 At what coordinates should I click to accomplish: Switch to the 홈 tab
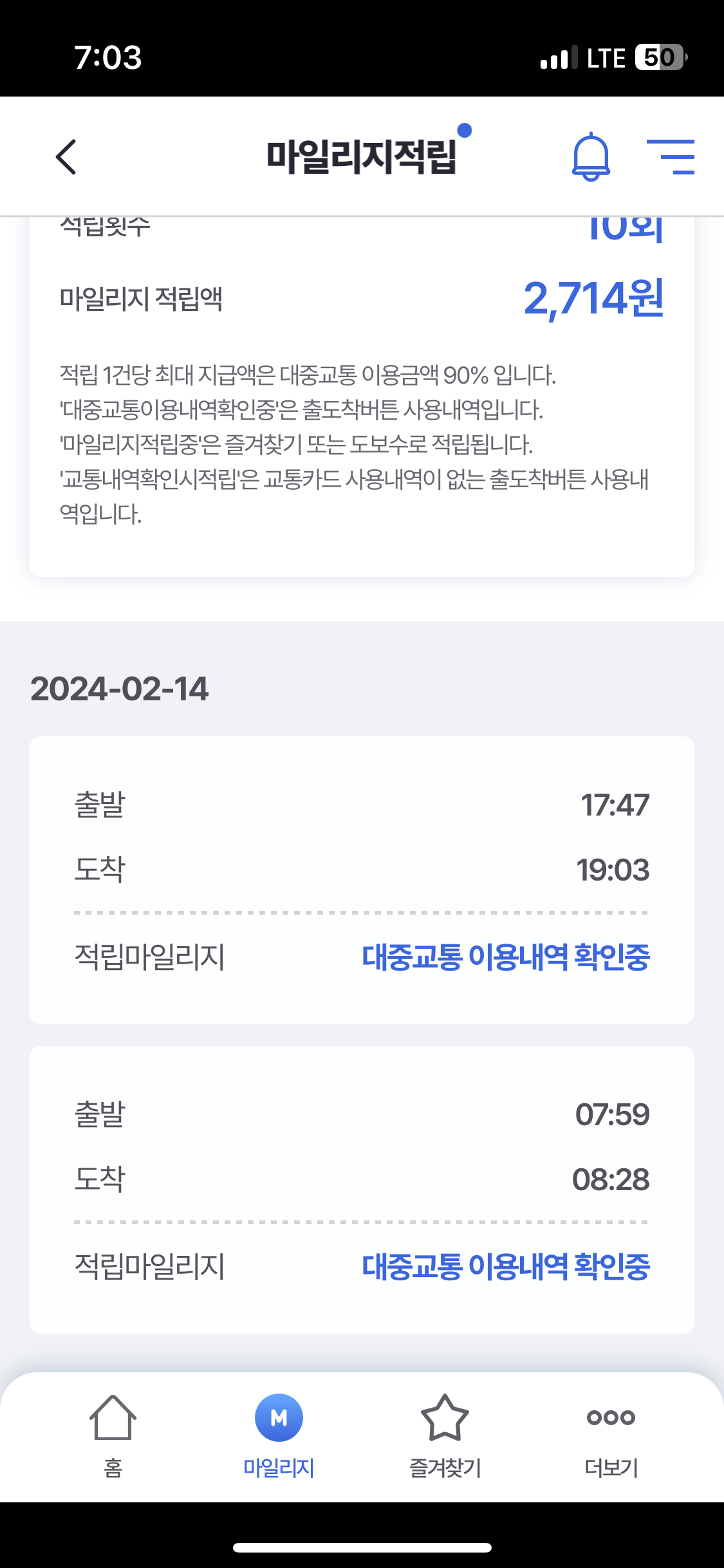point(113,1468)
